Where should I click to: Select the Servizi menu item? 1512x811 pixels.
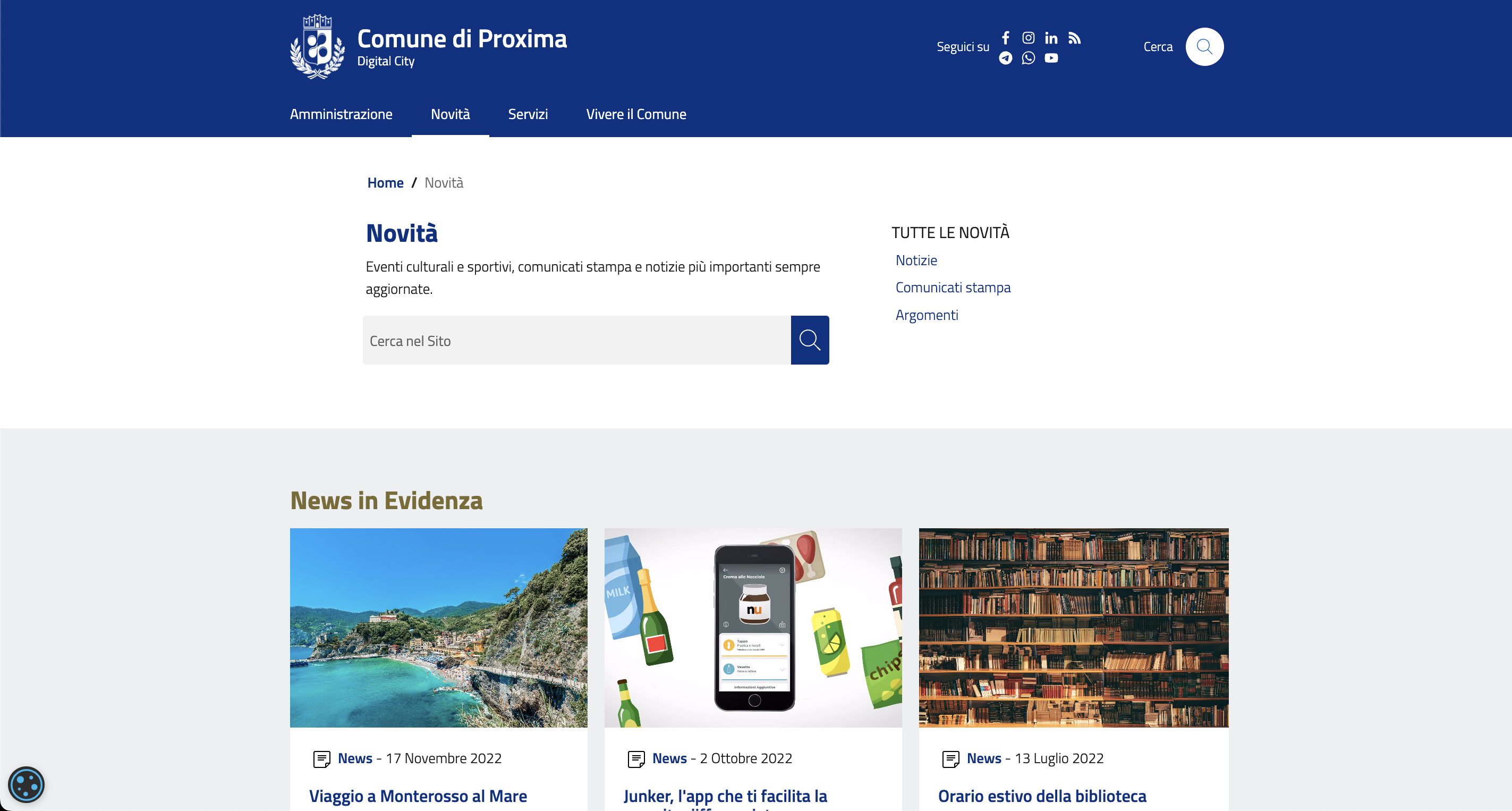(x=528, y=114)
